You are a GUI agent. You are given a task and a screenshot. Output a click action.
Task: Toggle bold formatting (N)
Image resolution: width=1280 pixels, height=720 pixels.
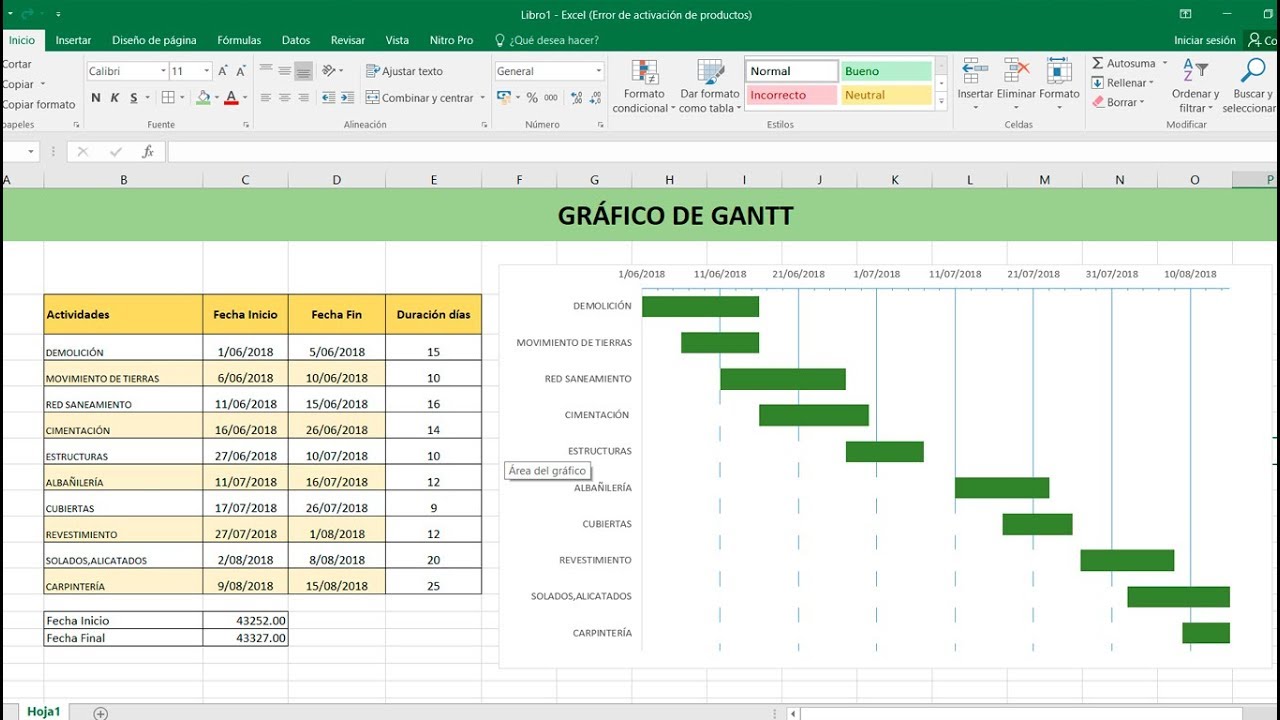point(96,98)
